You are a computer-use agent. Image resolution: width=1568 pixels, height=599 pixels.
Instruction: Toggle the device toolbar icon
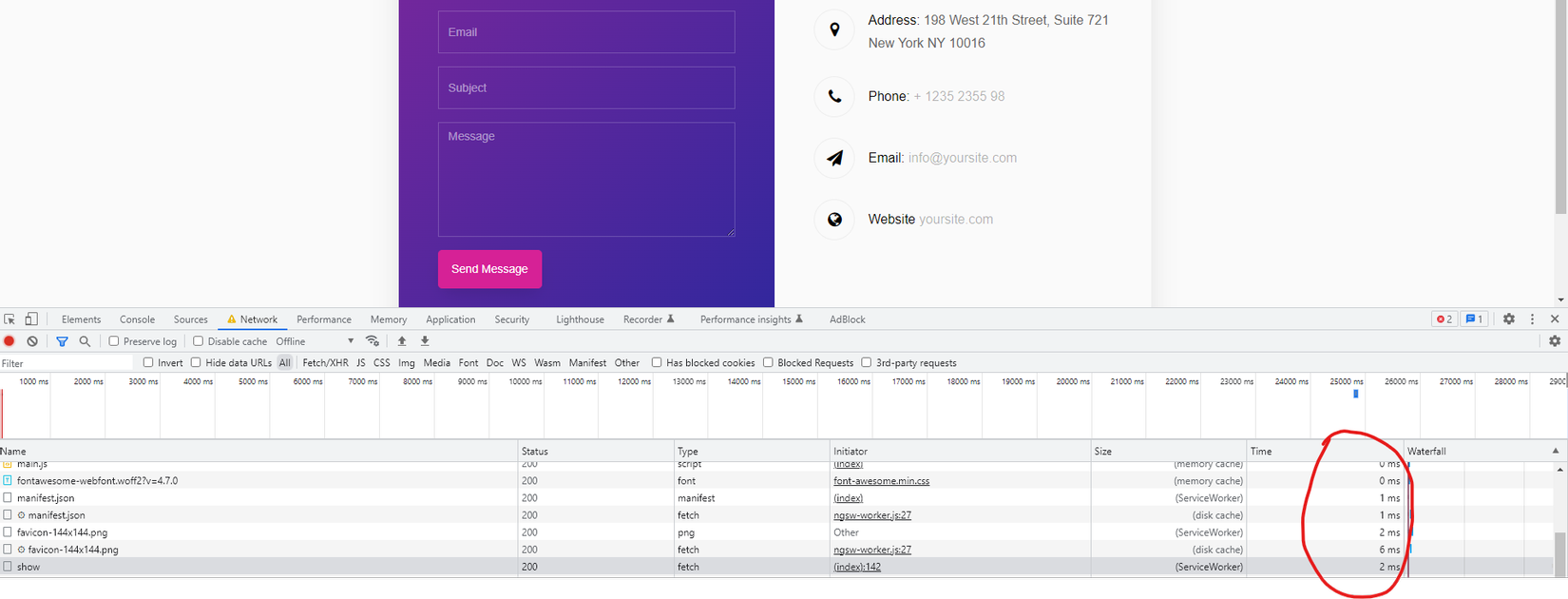[x=31, y=319]
